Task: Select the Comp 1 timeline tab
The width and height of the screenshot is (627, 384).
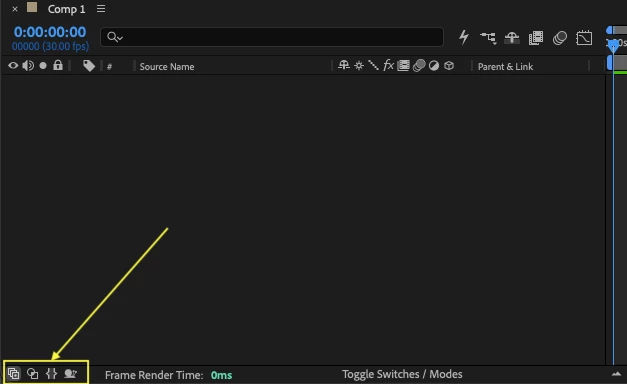Action: [x=66, y=9]
